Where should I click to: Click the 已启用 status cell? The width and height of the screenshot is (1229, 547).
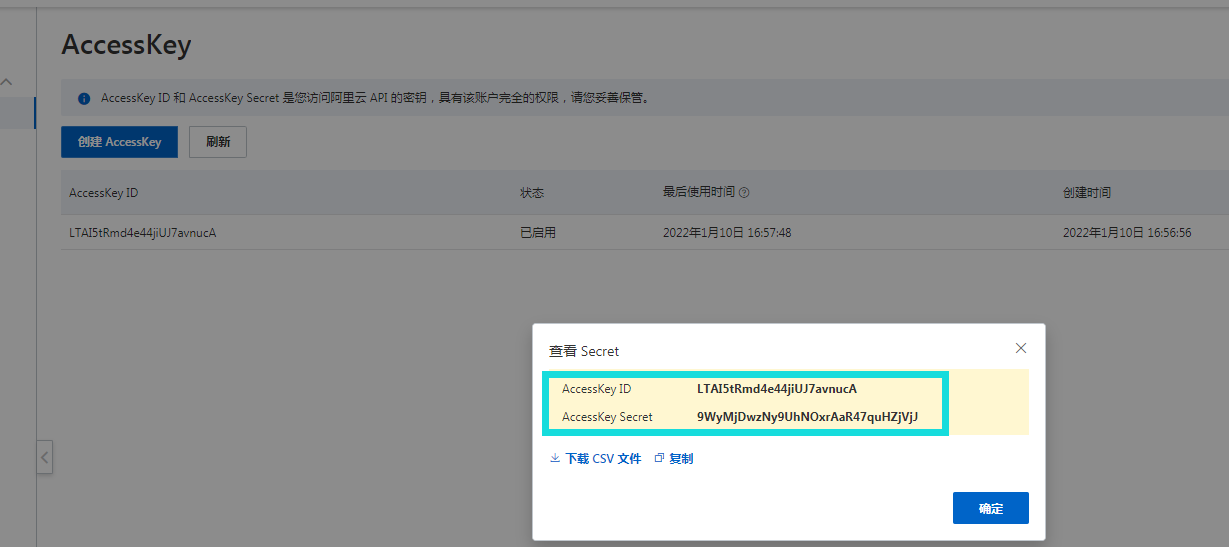[x=538, y=233]
